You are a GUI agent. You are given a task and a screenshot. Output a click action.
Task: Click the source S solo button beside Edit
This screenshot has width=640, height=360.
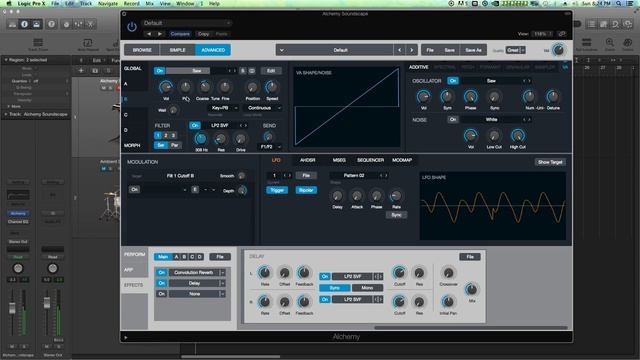tap(242, 71)
